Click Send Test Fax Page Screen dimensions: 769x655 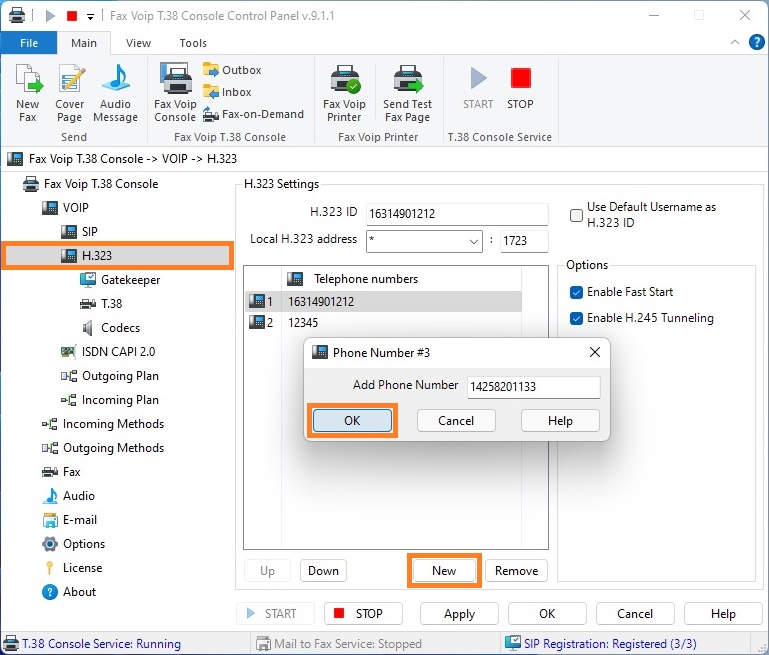(407, 93)
